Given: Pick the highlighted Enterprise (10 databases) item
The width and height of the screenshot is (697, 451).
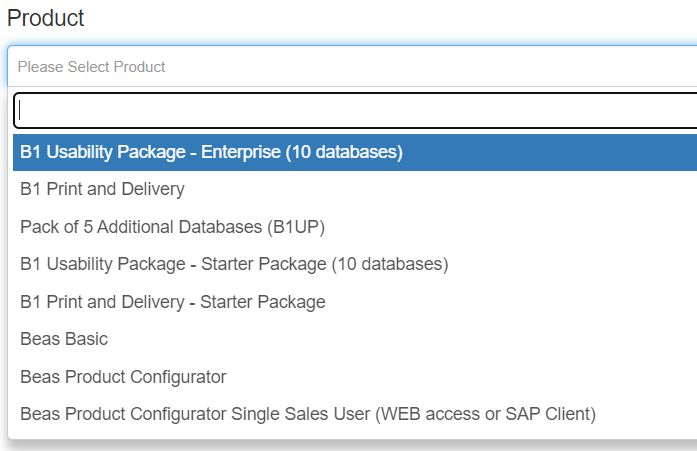Looking at the screenshot, I should coord(355,152).
